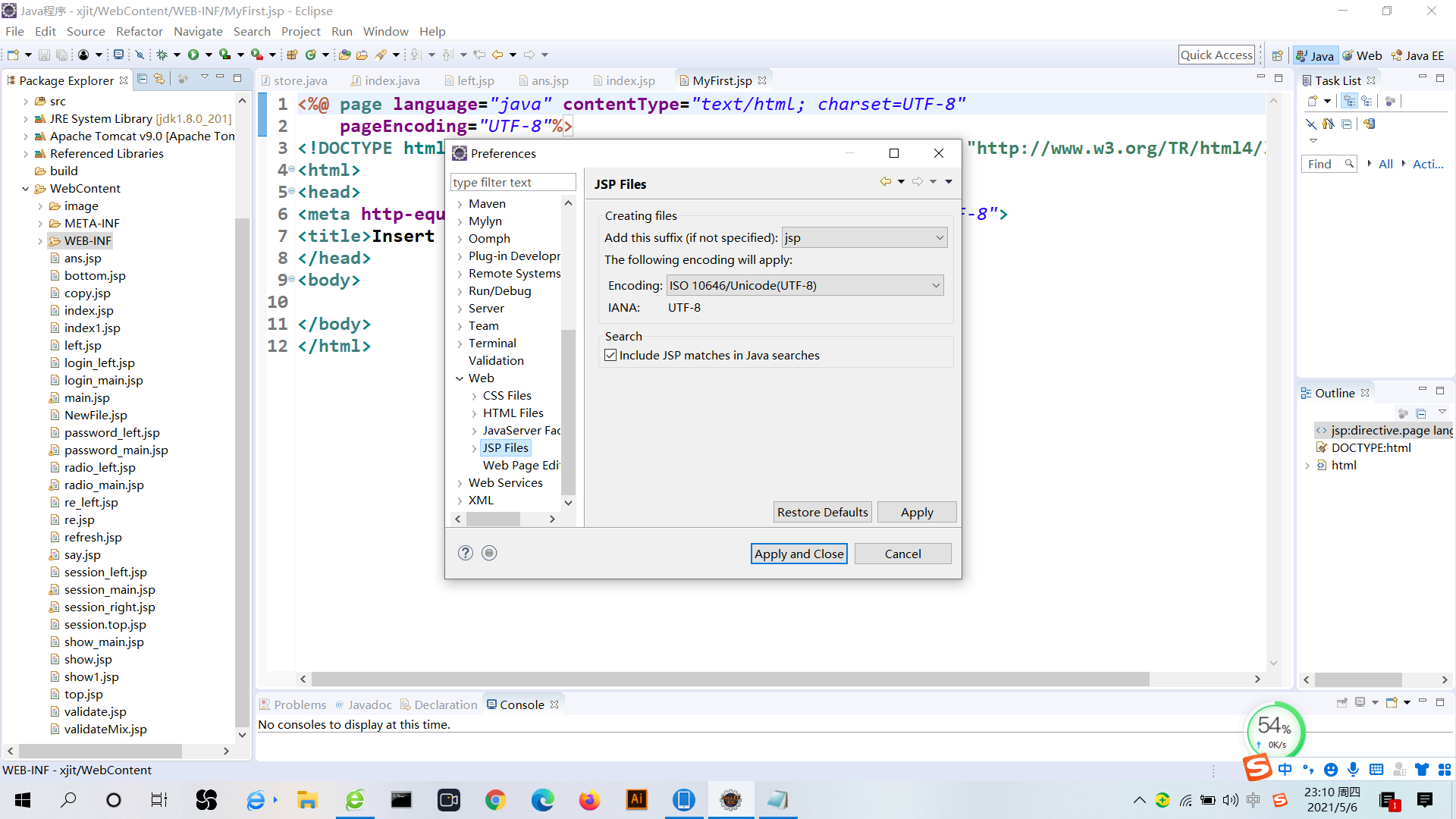Image resolution: width=1456 pixels, height=819 pixels.
Task: Click the Apply and Close button
Action: 799,554
